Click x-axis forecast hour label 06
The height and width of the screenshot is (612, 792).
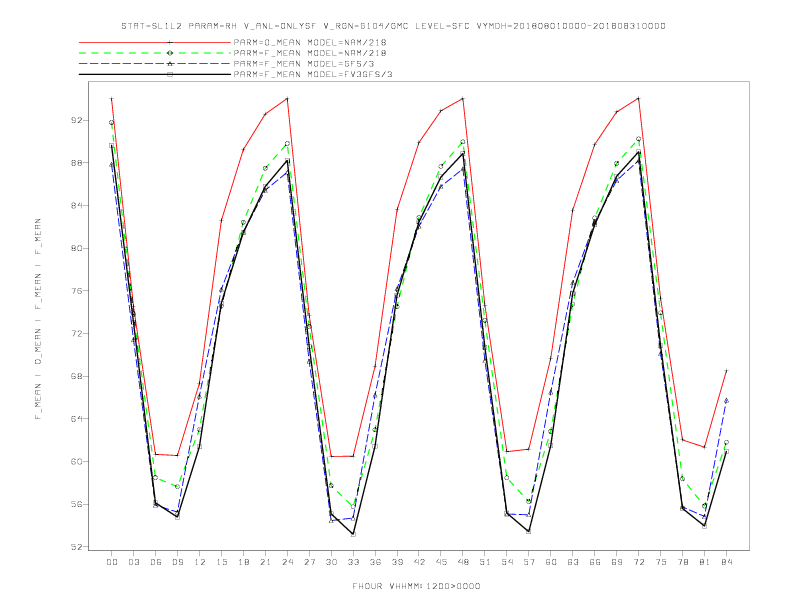pos(156,562)
